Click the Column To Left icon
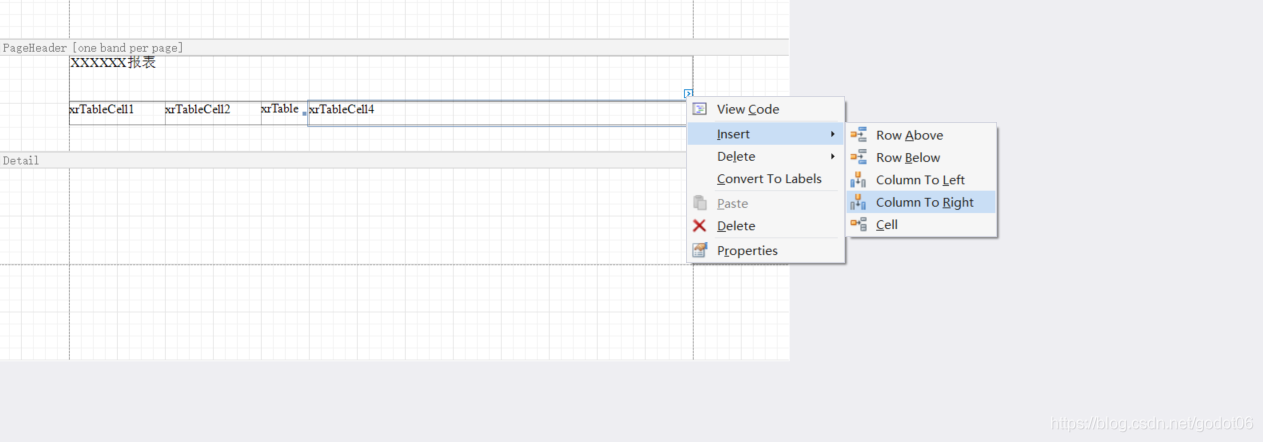1263x442 pixels. point(858,180)
